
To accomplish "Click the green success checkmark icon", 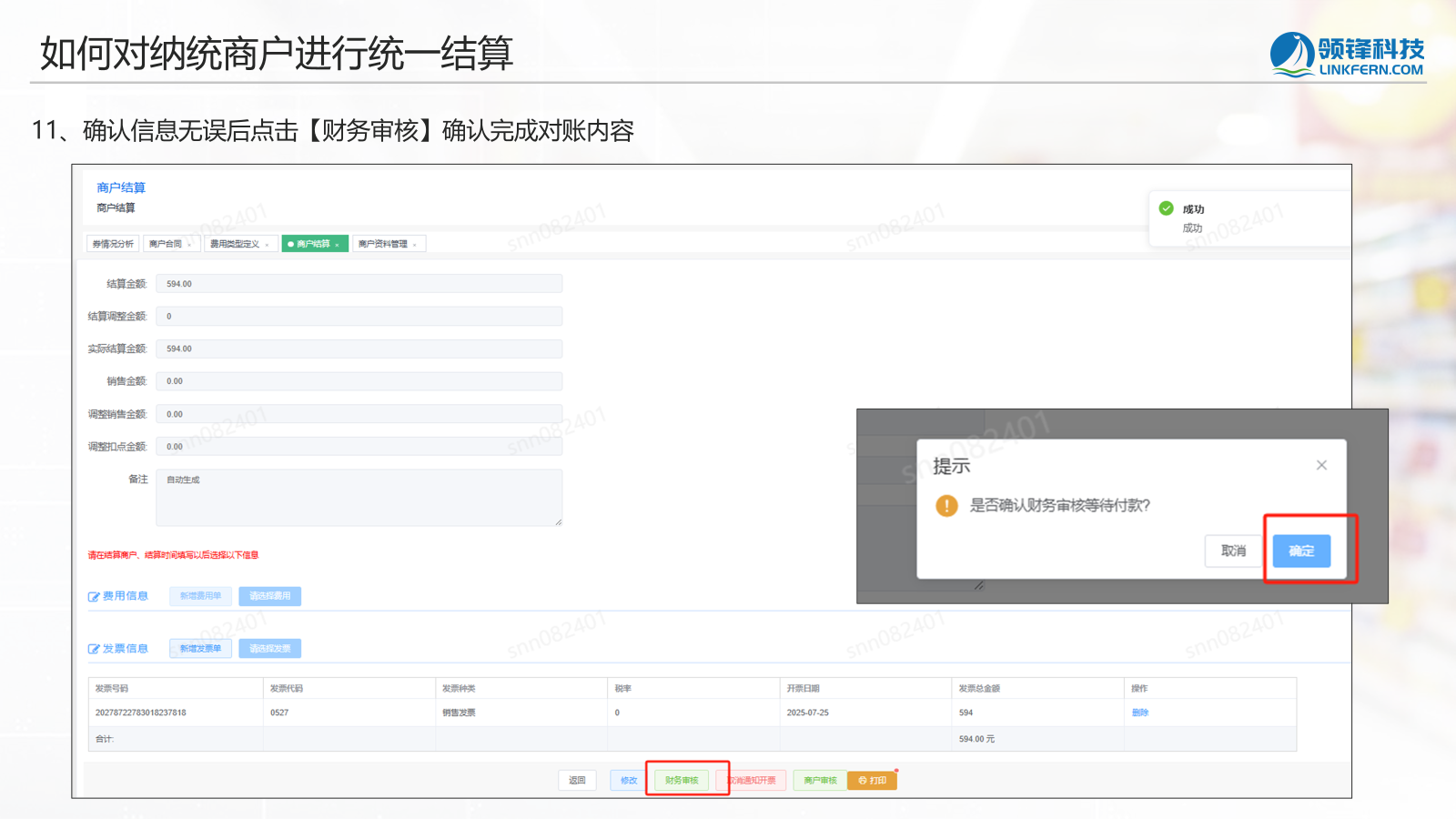I will [1166, 208].
